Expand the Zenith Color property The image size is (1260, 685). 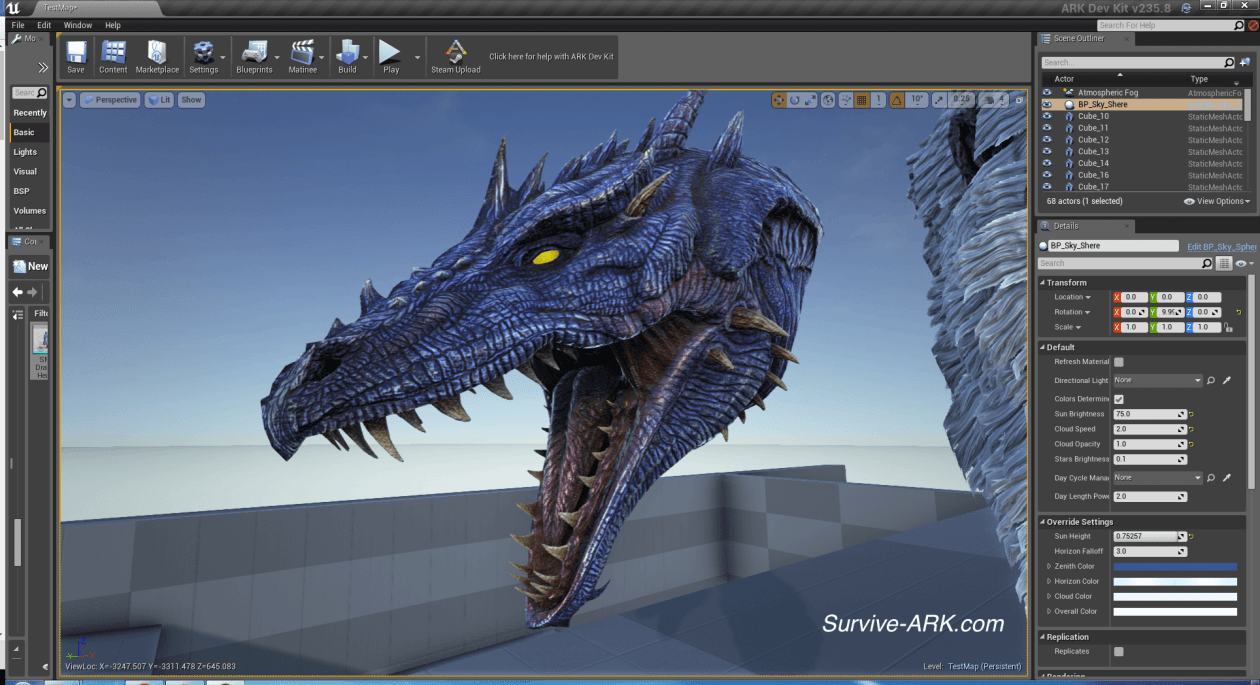pyautogui.click(x=1049, y=567)
